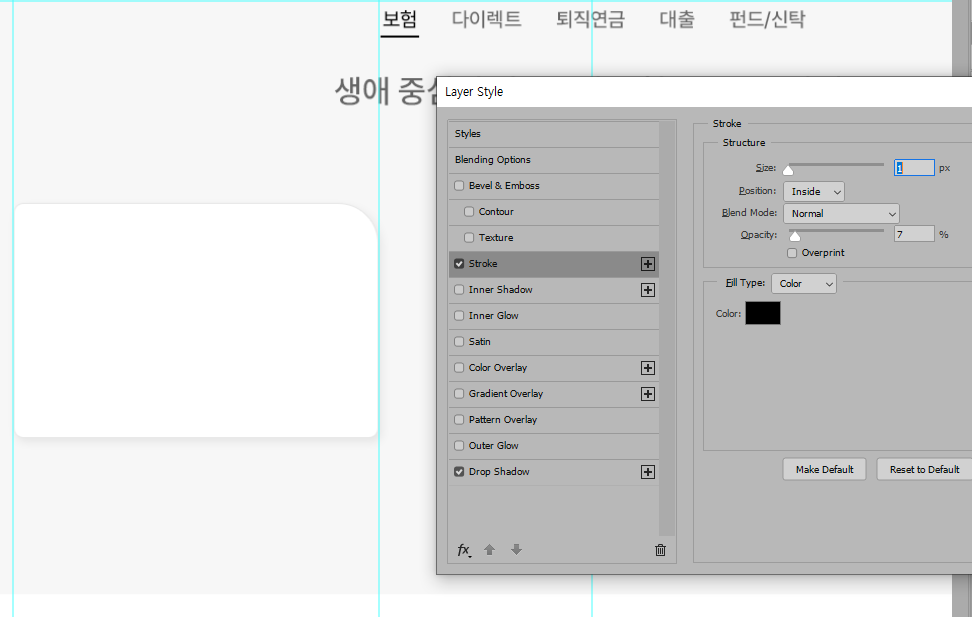Select the Styles section in the list
Screen dimensions: 972x617
click(554, 134)
